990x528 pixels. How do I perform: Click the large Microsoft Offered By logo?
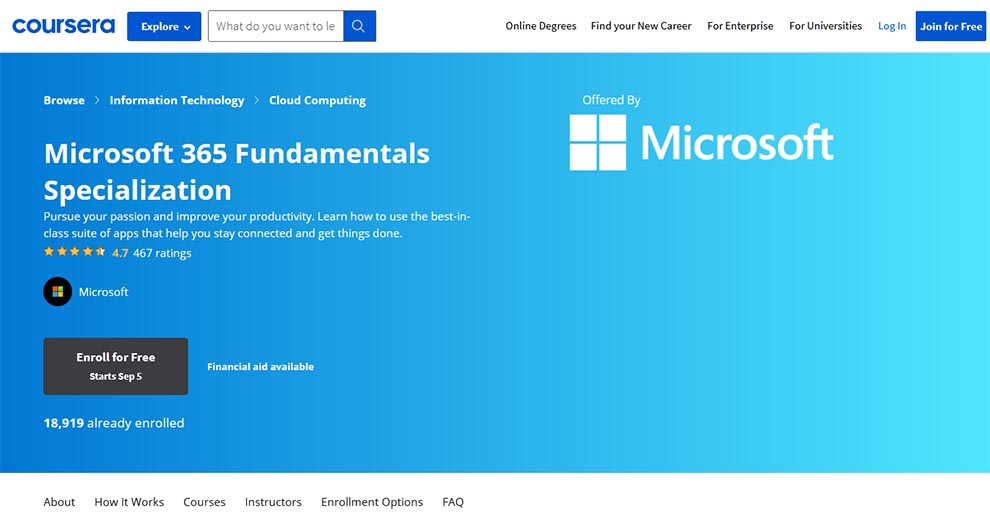pos(701,142)
